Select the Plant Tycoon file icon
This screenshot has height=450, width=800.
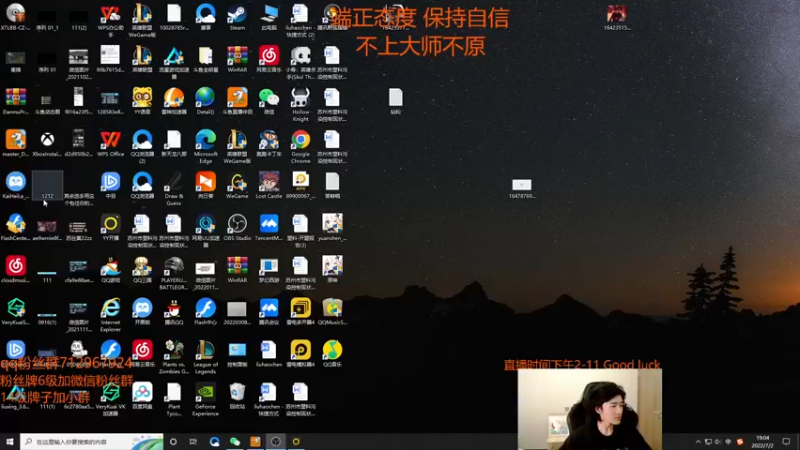[x=173, y=397]
